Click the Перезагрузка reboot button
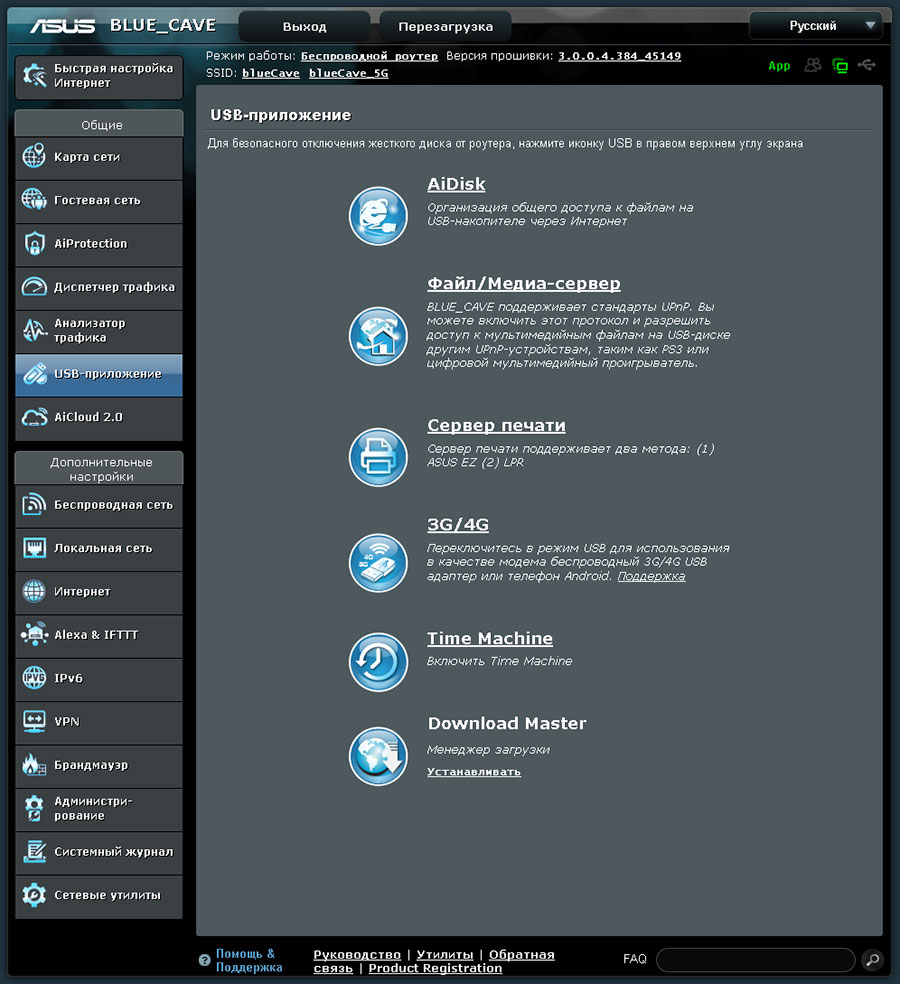Image resolution: width=900 pixels, height=984 pixels. coord(446,26)
